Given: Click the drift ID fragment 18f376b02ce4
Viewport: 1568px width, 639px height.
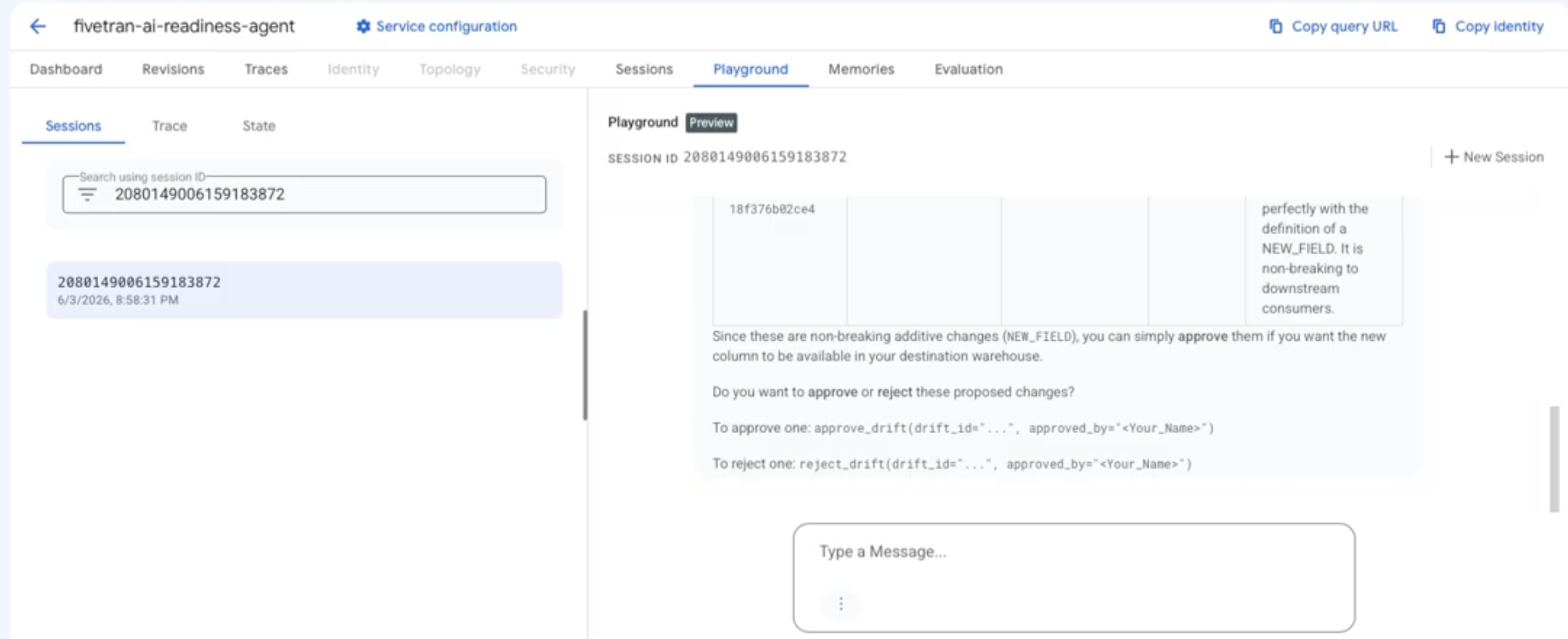Looking at the screenshot, I should pos(772,209).
